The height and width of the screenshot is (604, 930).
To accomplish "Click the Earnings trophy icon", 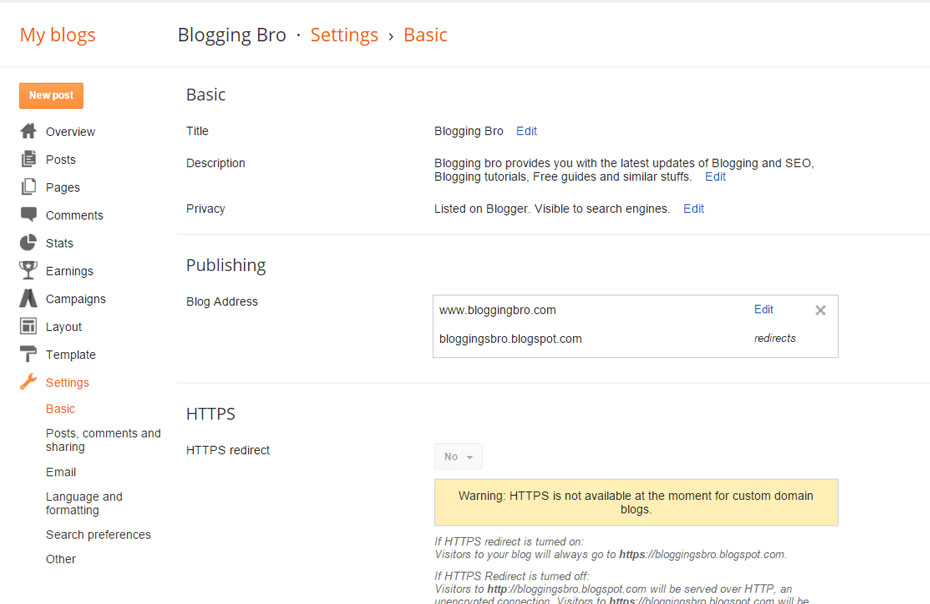I will click(28, 270).
